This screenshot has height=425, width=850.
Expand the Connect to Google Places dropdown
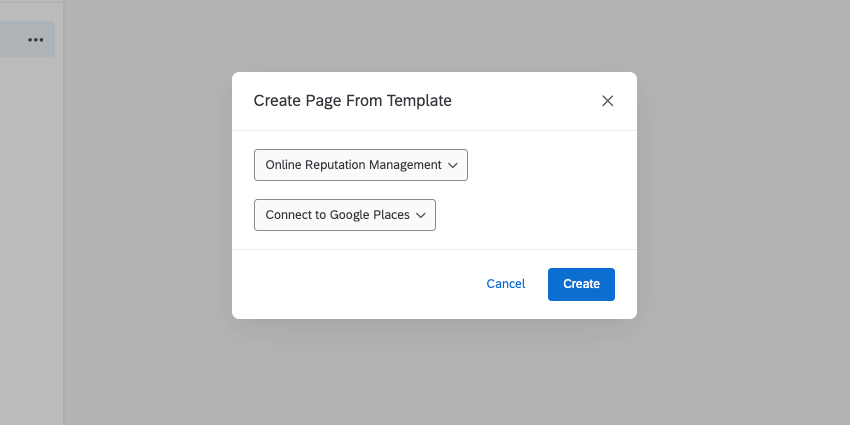click(344, 215)
